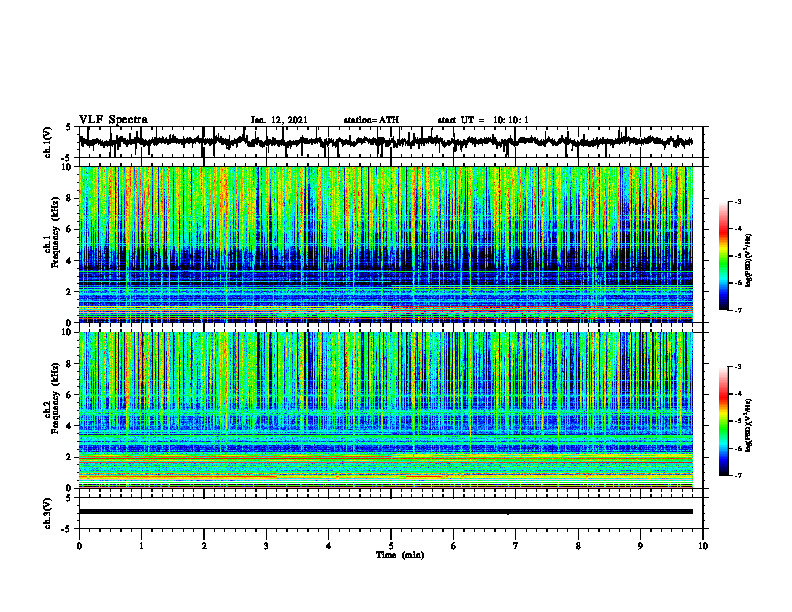Click the "-5" tick on ch.3(V) axis
792x612 pixels.
pos(67,529)
